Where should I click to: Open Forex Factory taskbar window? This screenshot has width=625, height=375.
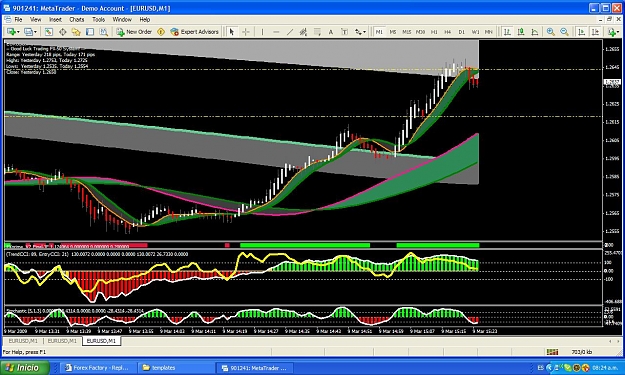pyautogui.click(x=97, y=368)
